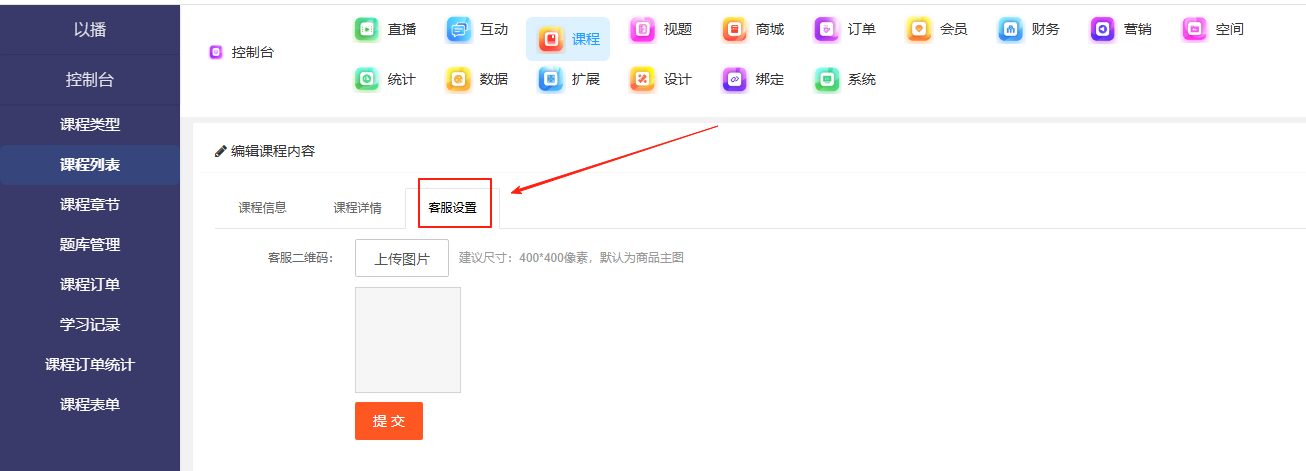Open the 会员 members icon

point(919,30)
